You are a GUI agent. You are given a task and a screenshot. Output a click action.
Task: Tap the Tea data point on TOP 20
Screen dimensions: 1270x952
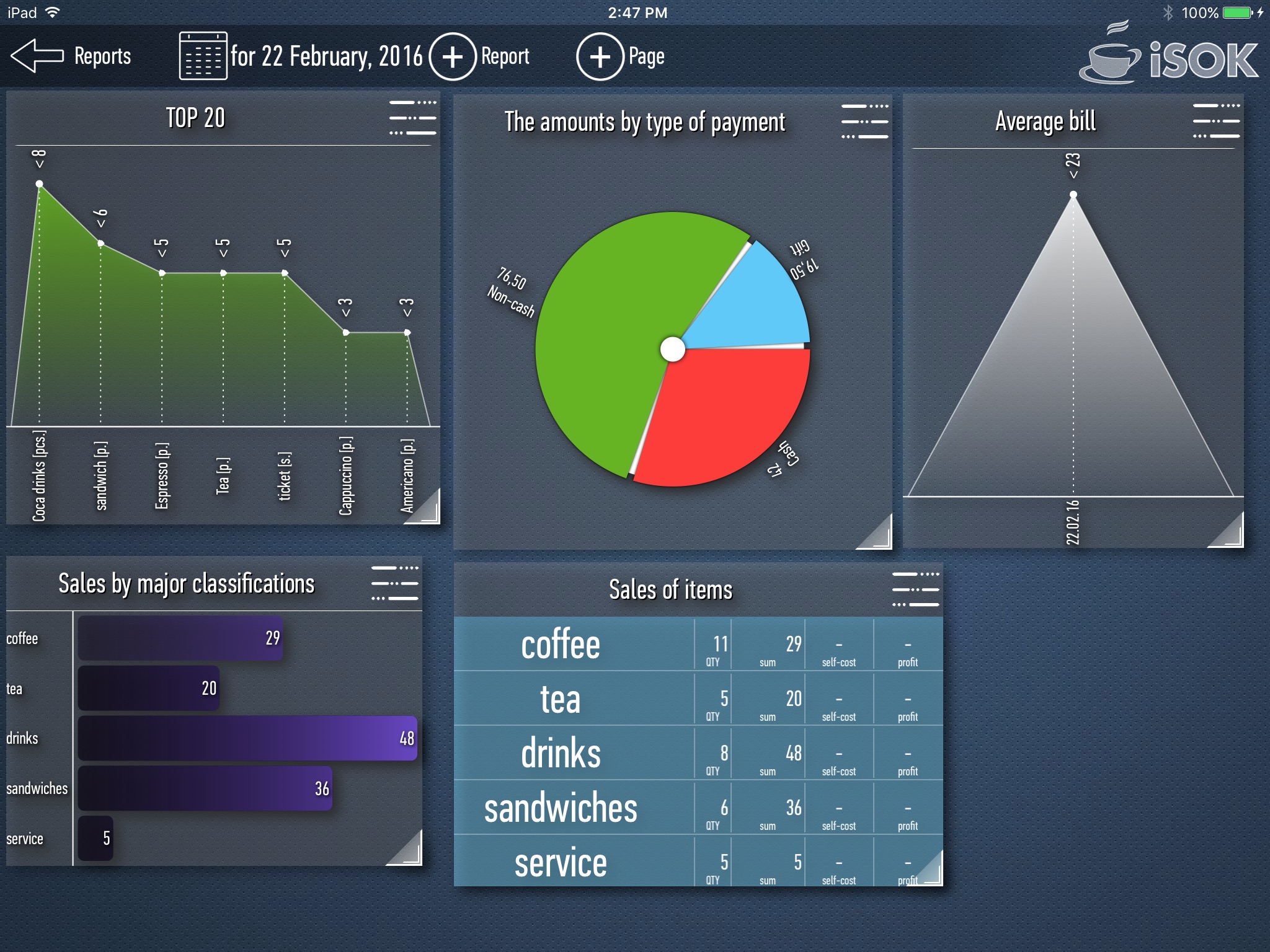pos(223,273)
